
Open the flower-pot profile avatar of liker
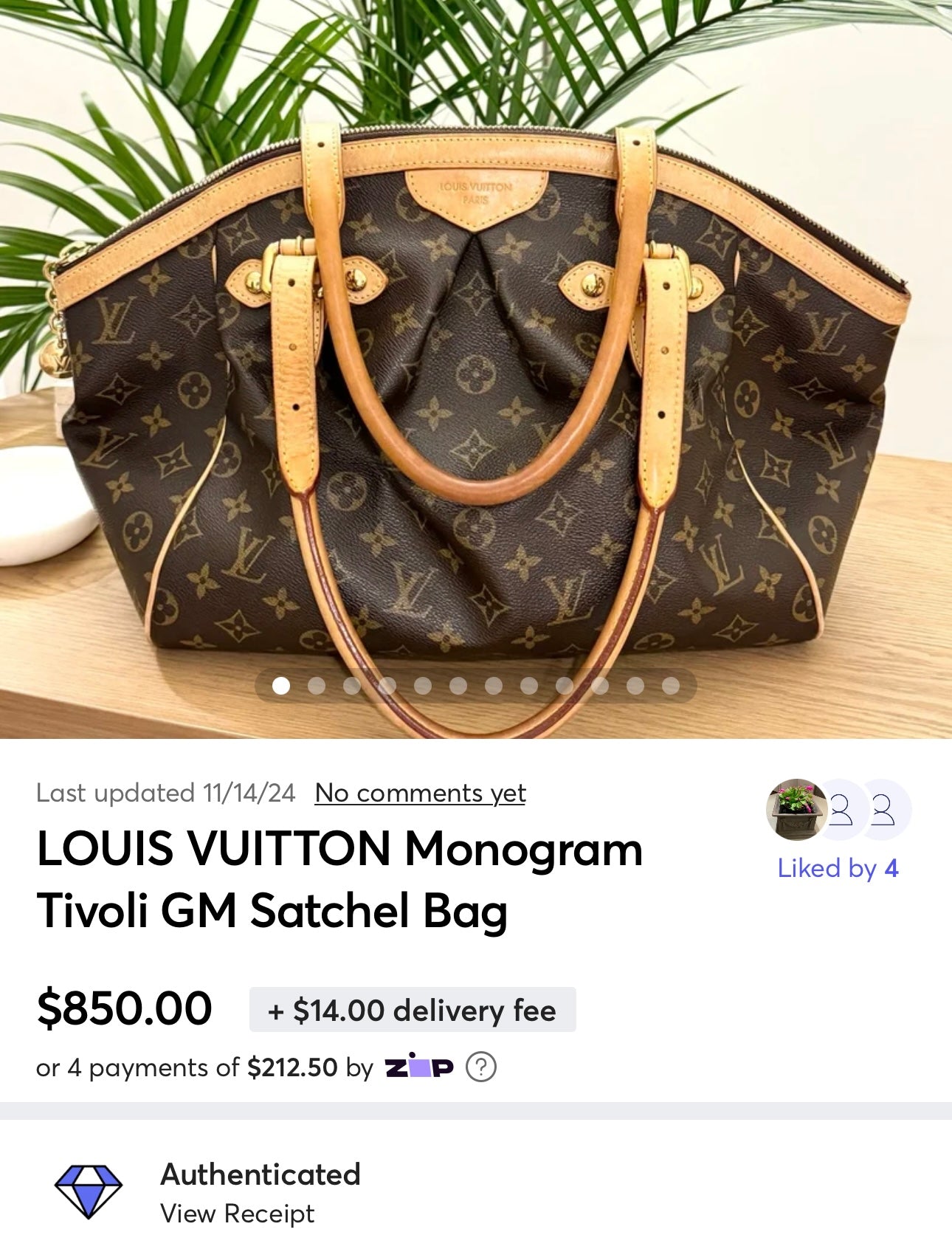(797, 810)
